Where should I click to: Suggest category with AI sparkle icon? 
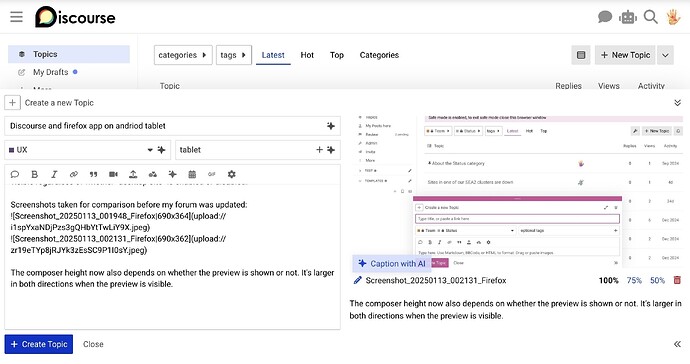[x=161, y=150]
